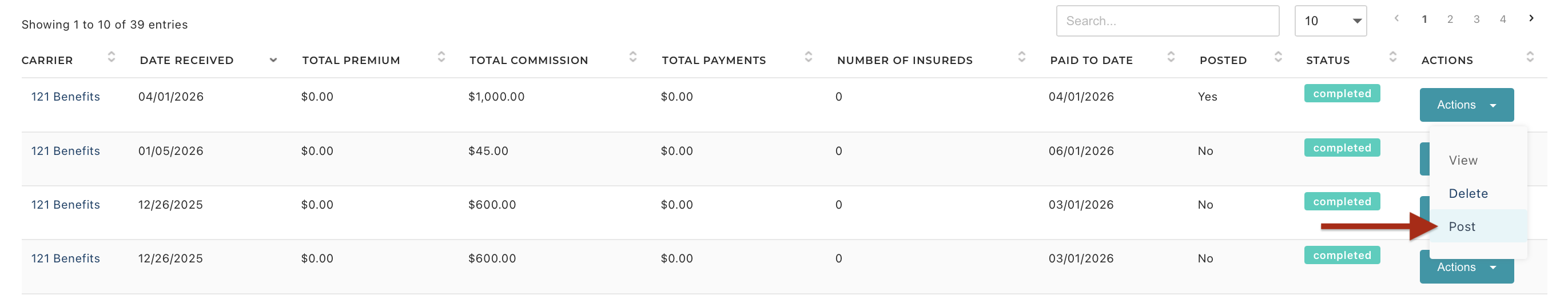
Task: Sort by Total Commission column icon
Action: point(633,57)
